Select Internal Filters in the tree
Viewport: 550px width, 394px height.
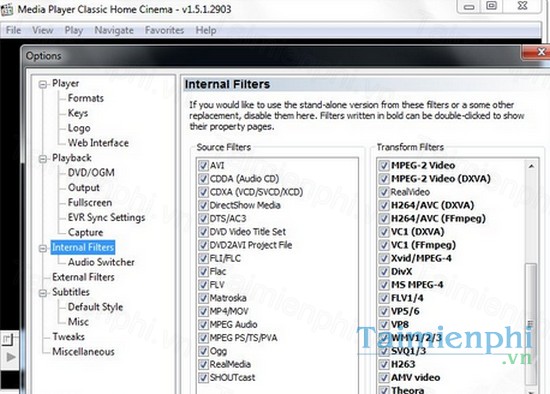pos(83,248)
